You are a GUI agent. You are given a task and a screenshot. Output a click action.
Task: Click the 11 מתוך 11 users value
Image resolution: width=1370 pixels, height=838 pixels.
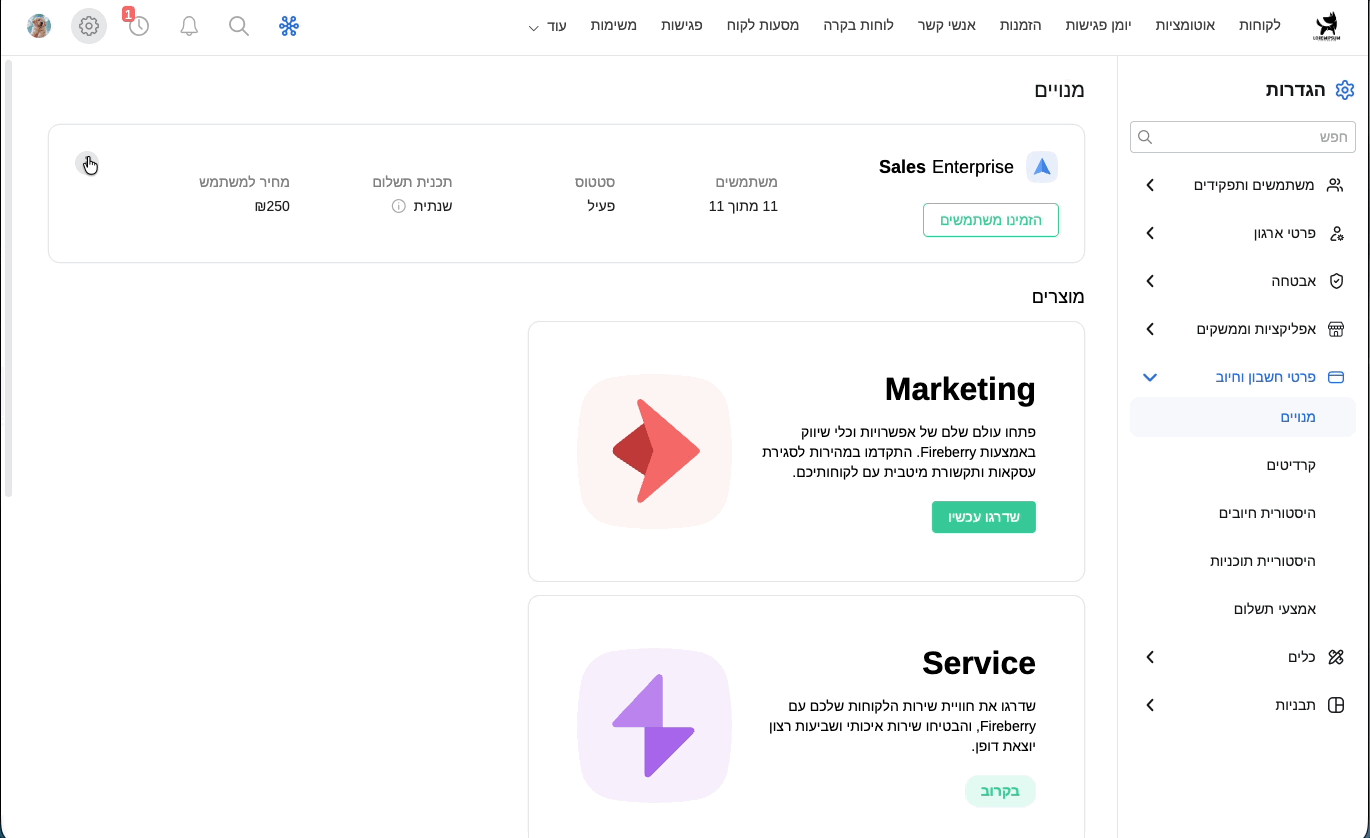click(743, 206)
